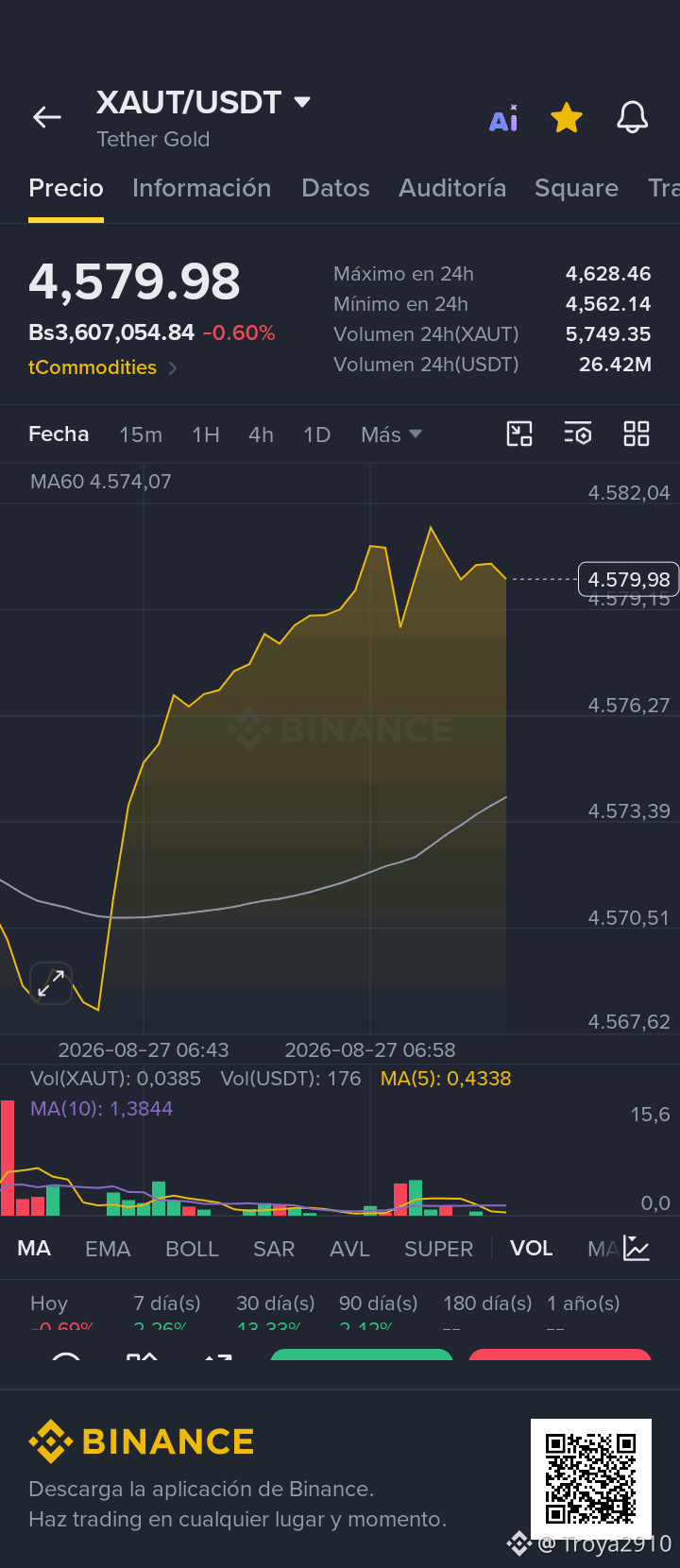Open the Auditoría tab

tap(452, 188)
